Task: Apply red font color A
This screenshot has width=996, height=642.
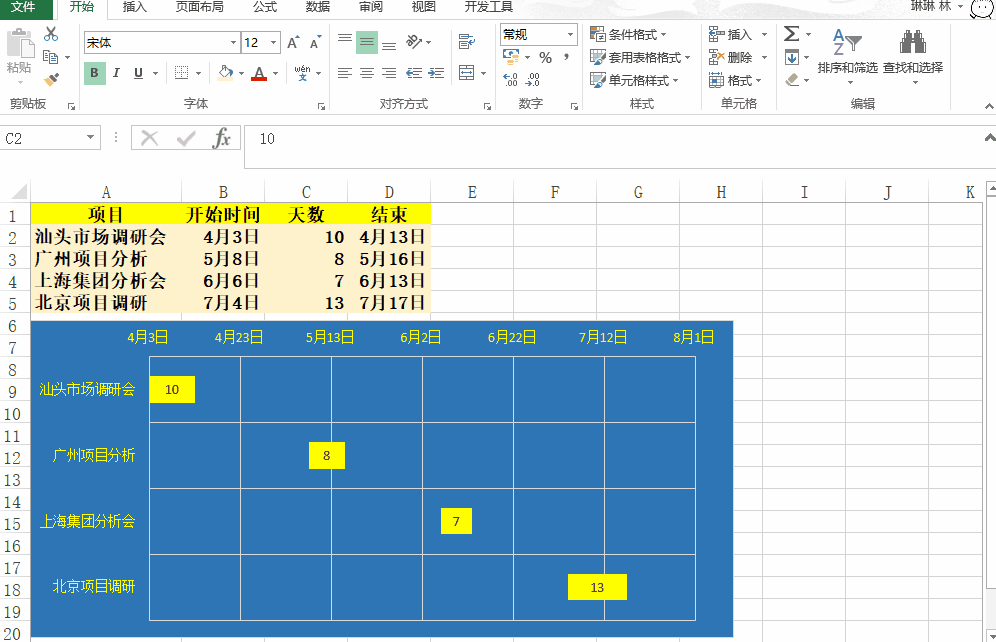Action: tap(259, 73)
